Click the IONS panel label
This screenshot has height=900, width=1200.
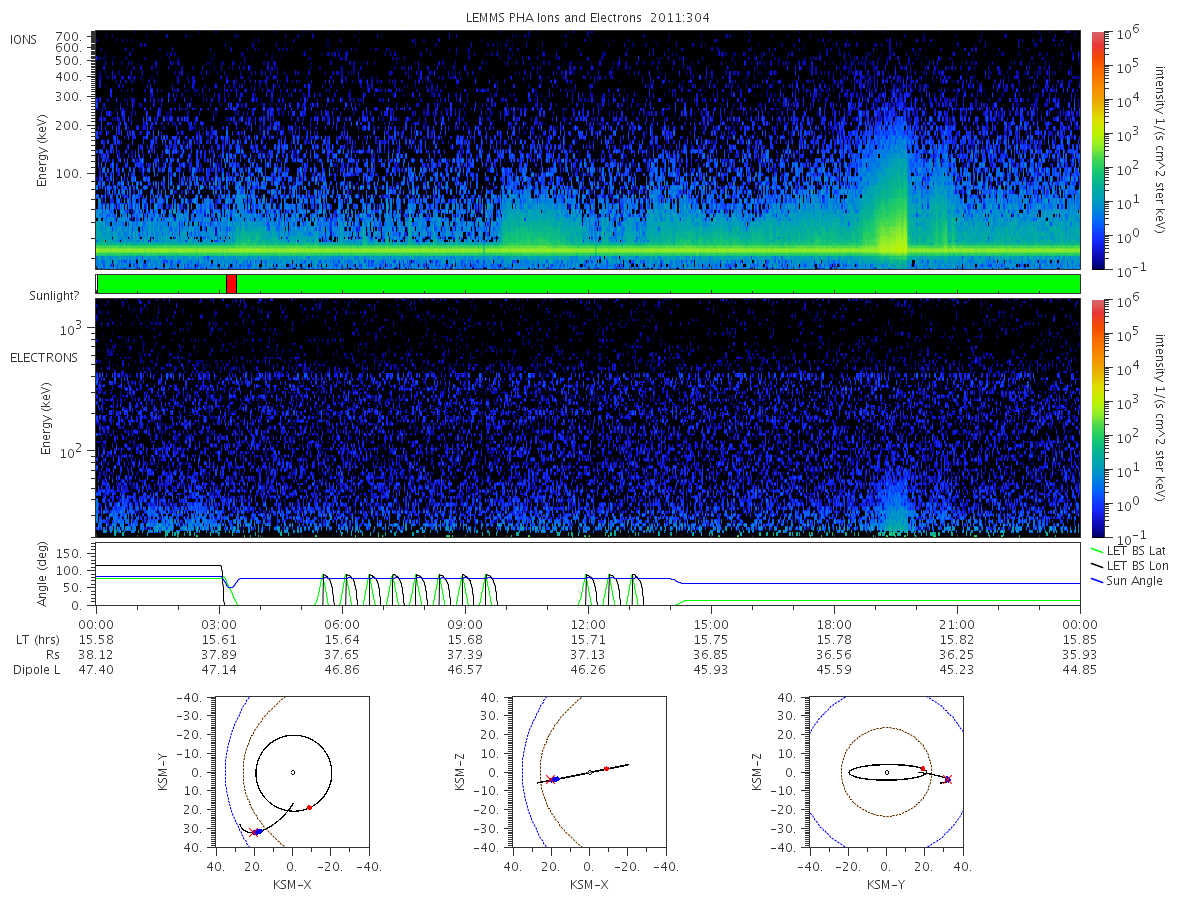[25, 40]
